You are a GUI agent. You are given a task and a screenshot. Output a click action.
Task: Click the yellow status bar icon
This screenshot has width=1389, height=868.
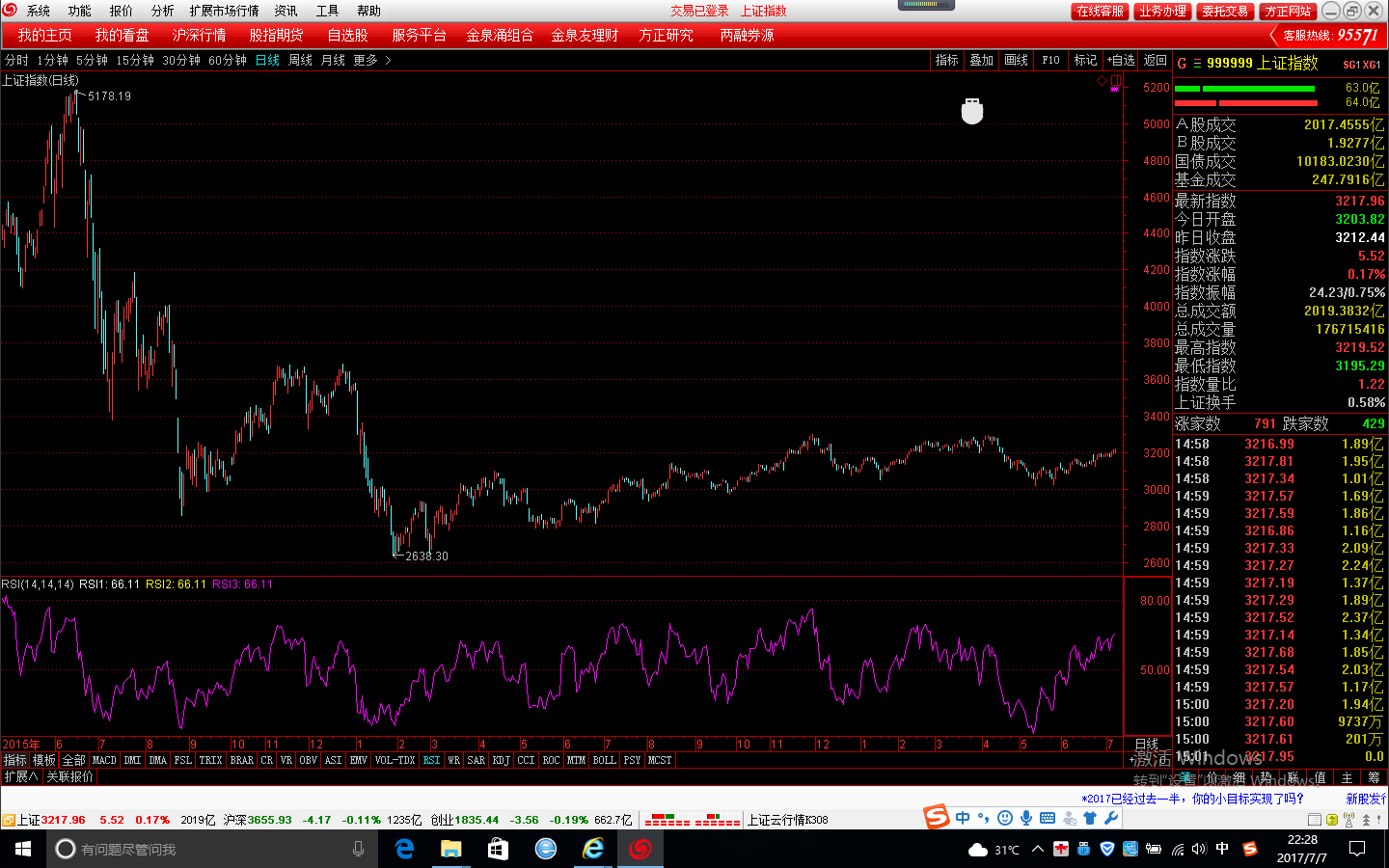[x=1332, y=820]
